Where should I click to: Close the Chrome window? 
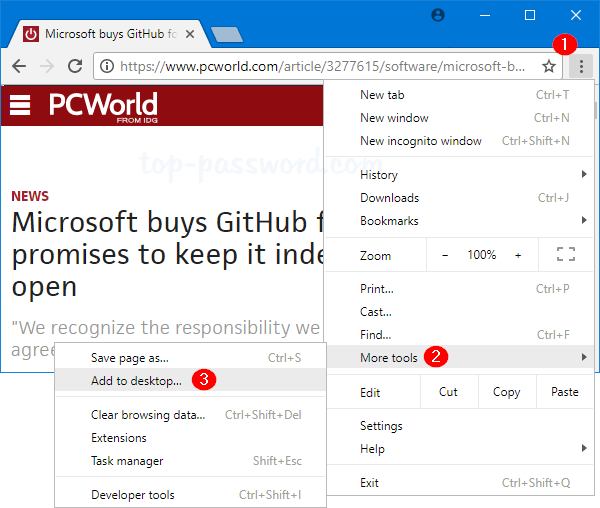point(576,15)
